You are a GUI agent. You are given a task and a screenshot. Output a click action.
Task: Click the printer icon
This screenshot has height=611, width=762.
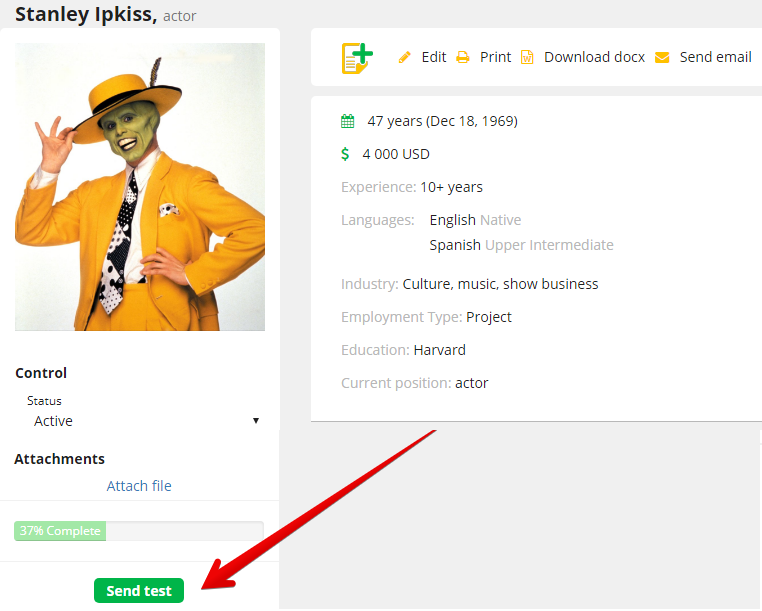(463, 57)
